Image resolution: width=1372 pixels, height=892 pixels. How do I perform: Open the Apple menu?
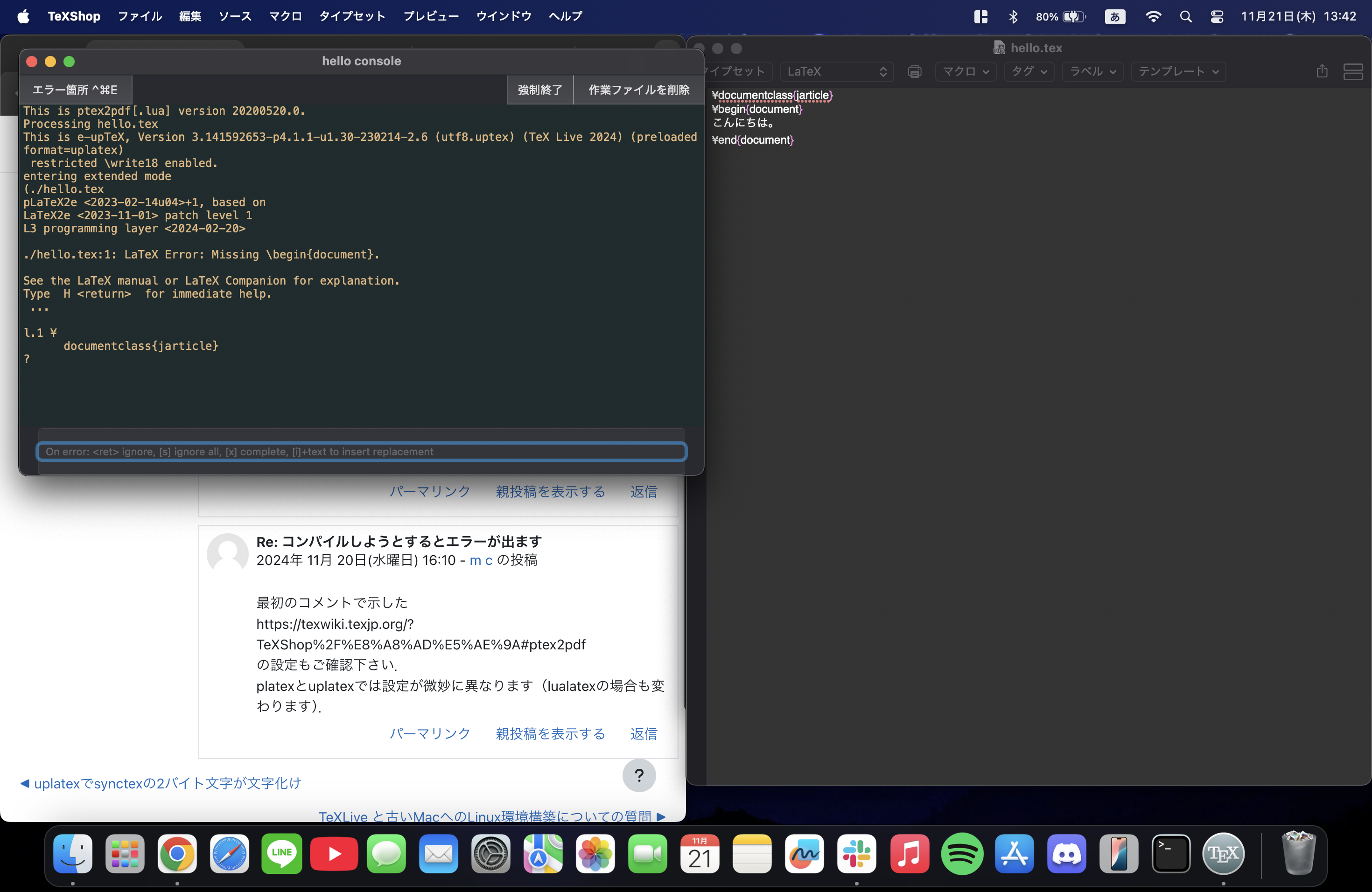23,16
